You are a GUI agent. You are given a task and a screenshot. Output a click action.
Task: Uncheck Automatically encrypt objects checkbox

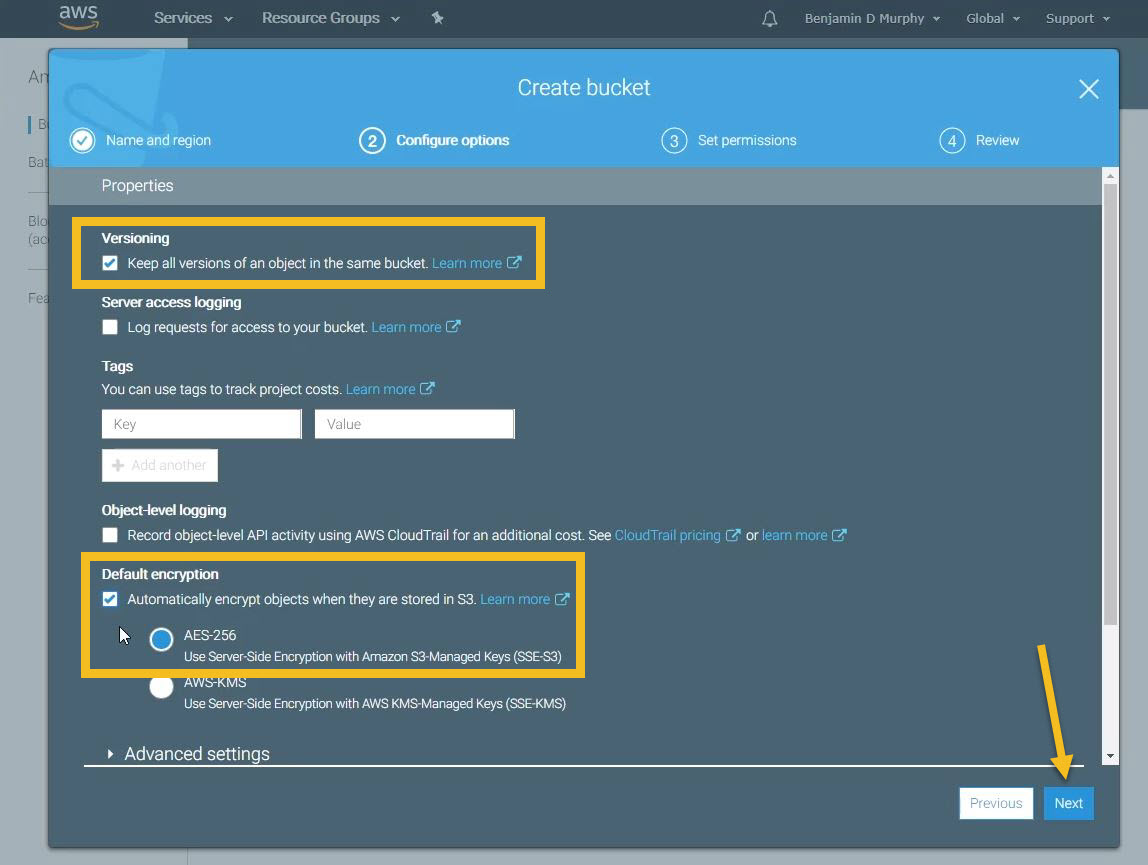click(110, 599)
